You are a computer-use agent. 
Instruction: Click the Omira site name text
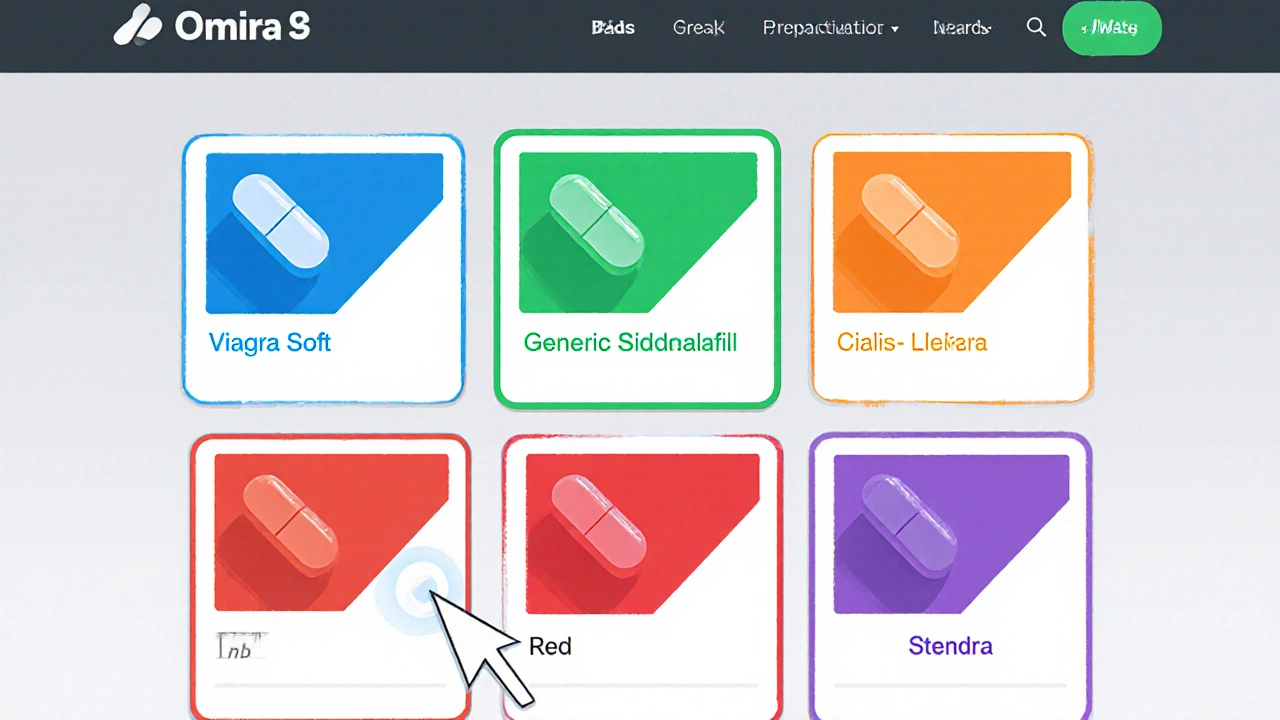(242, 27)
